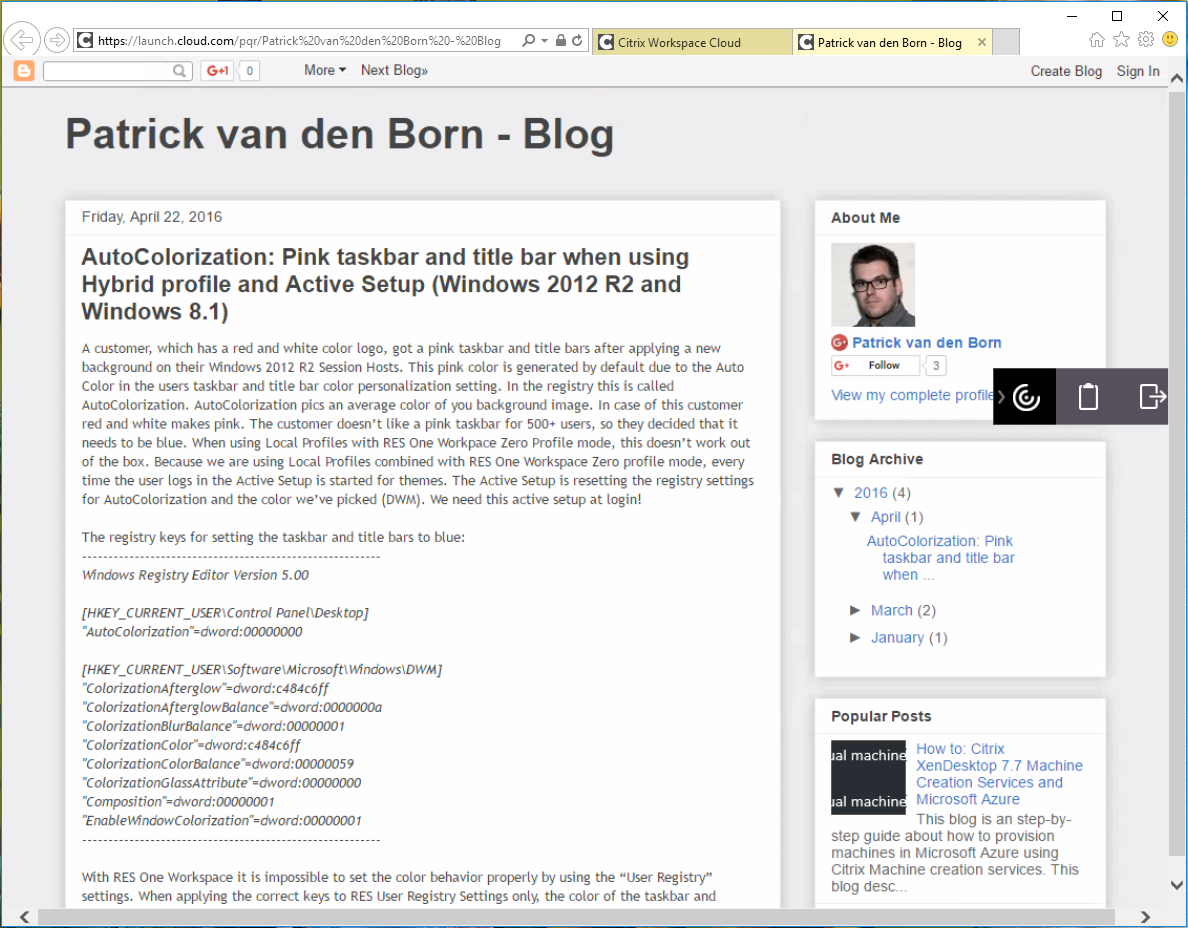Screen dimensions: 1188x928
Task: Show security info via the lock icon
Action: point(561,41)
